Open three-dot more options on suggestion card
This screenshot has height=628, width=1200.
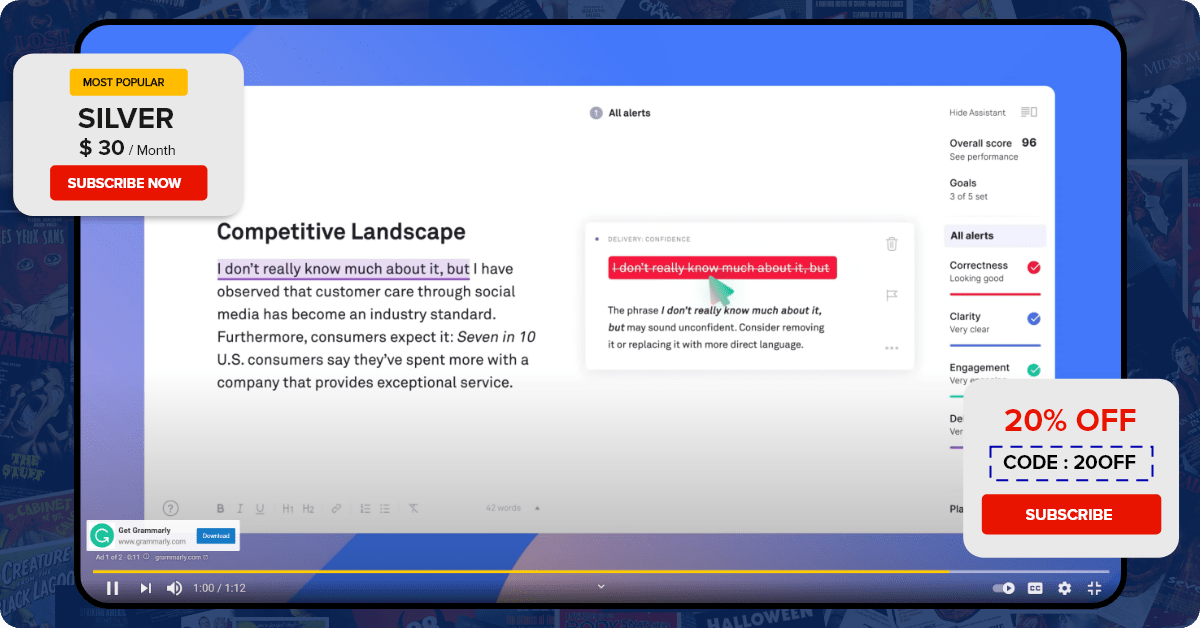click(x=891, y=348)
